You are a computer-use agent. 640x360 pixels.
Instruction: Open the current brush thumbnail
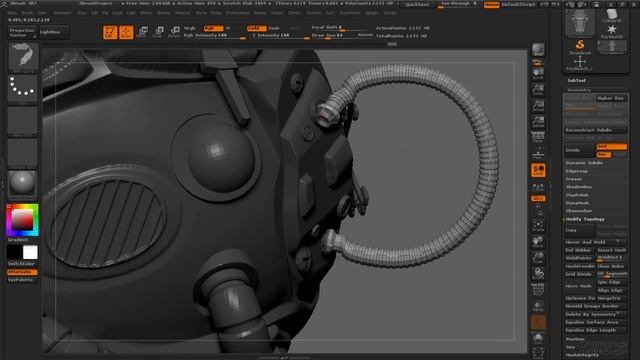[23, 57]
